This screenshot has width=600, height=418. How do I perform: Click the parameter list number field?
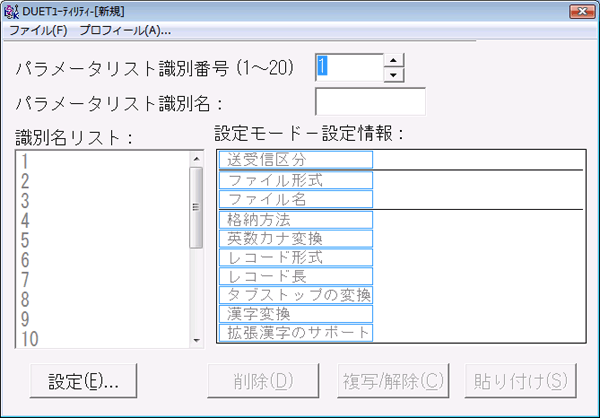pos(349,67)
